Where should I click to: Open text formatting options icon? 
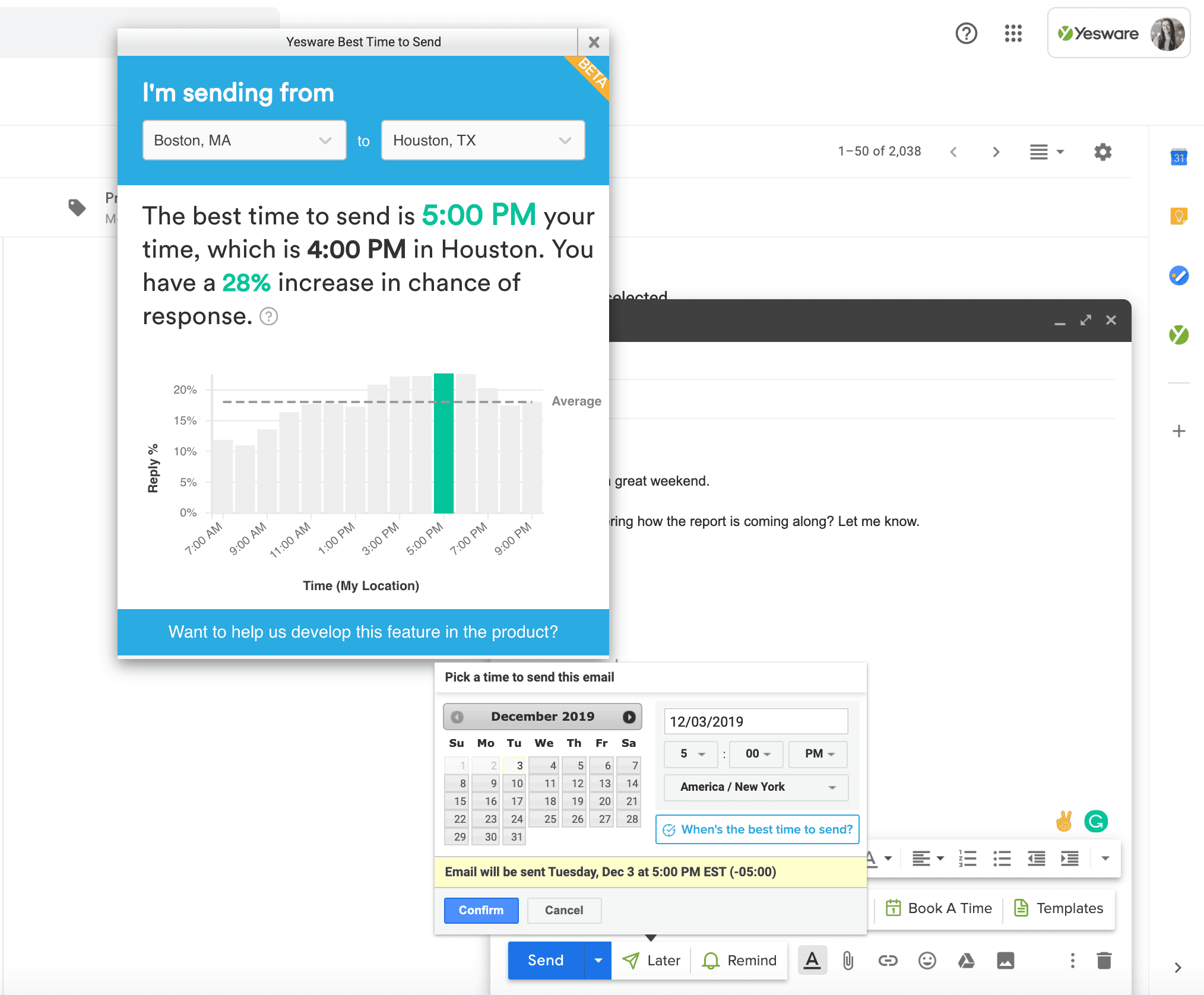click(x=812, y=961)
